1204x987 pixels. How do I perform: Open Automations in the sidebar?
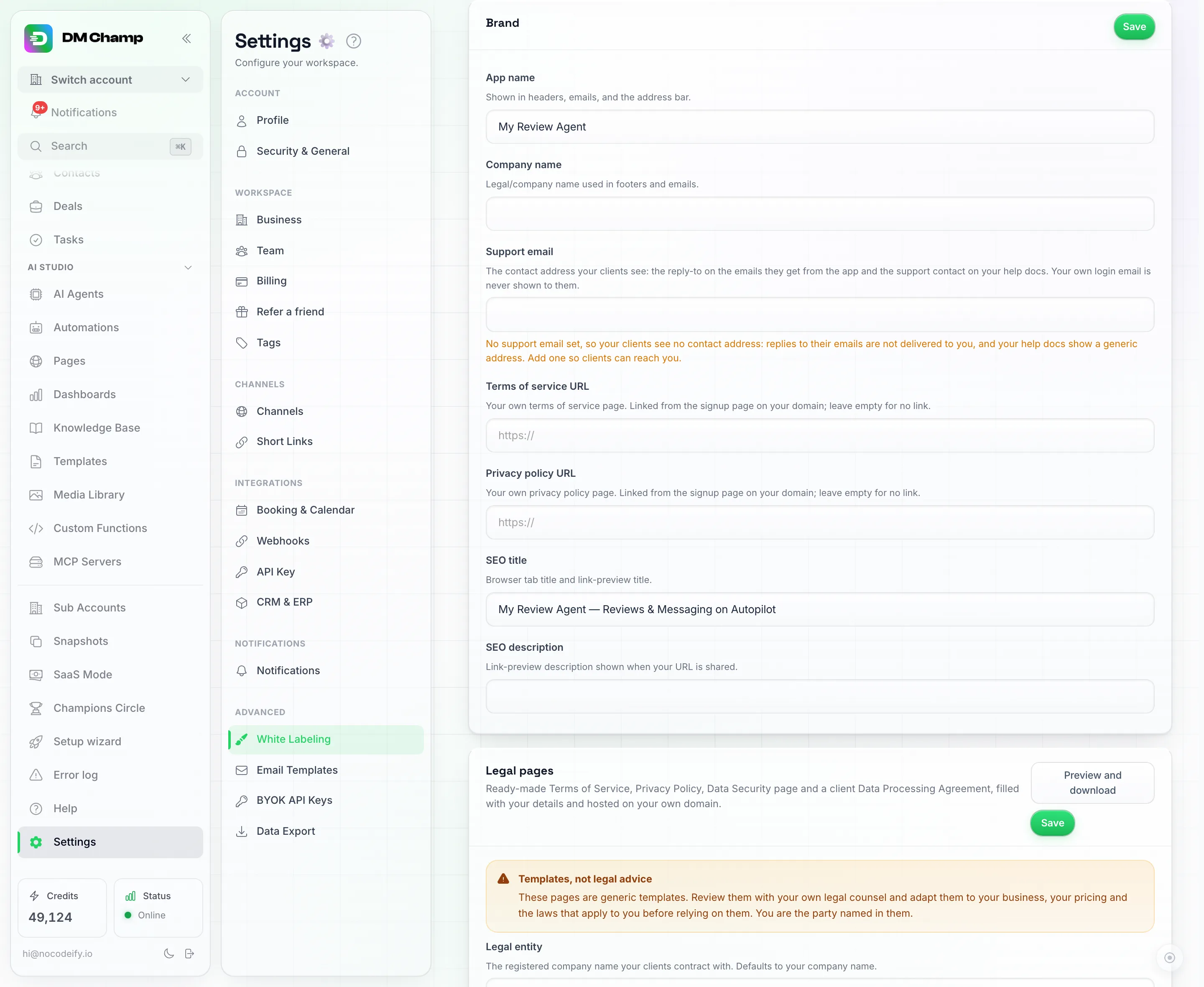tap(110, 327)
